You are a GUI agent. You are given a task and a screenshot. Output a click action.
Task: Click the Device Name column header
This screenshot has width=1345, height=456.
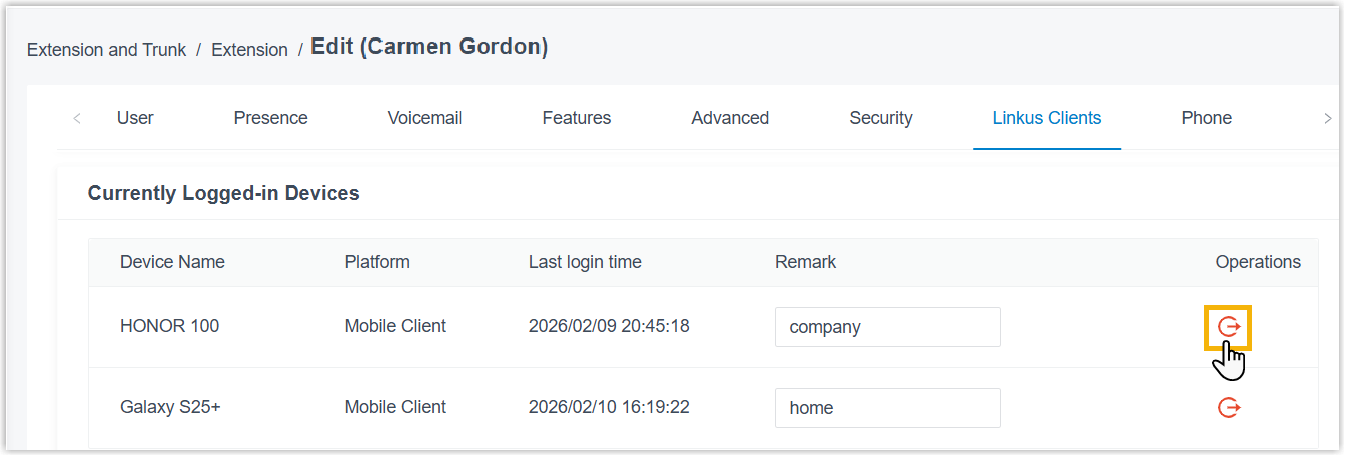tap(172, 262)
